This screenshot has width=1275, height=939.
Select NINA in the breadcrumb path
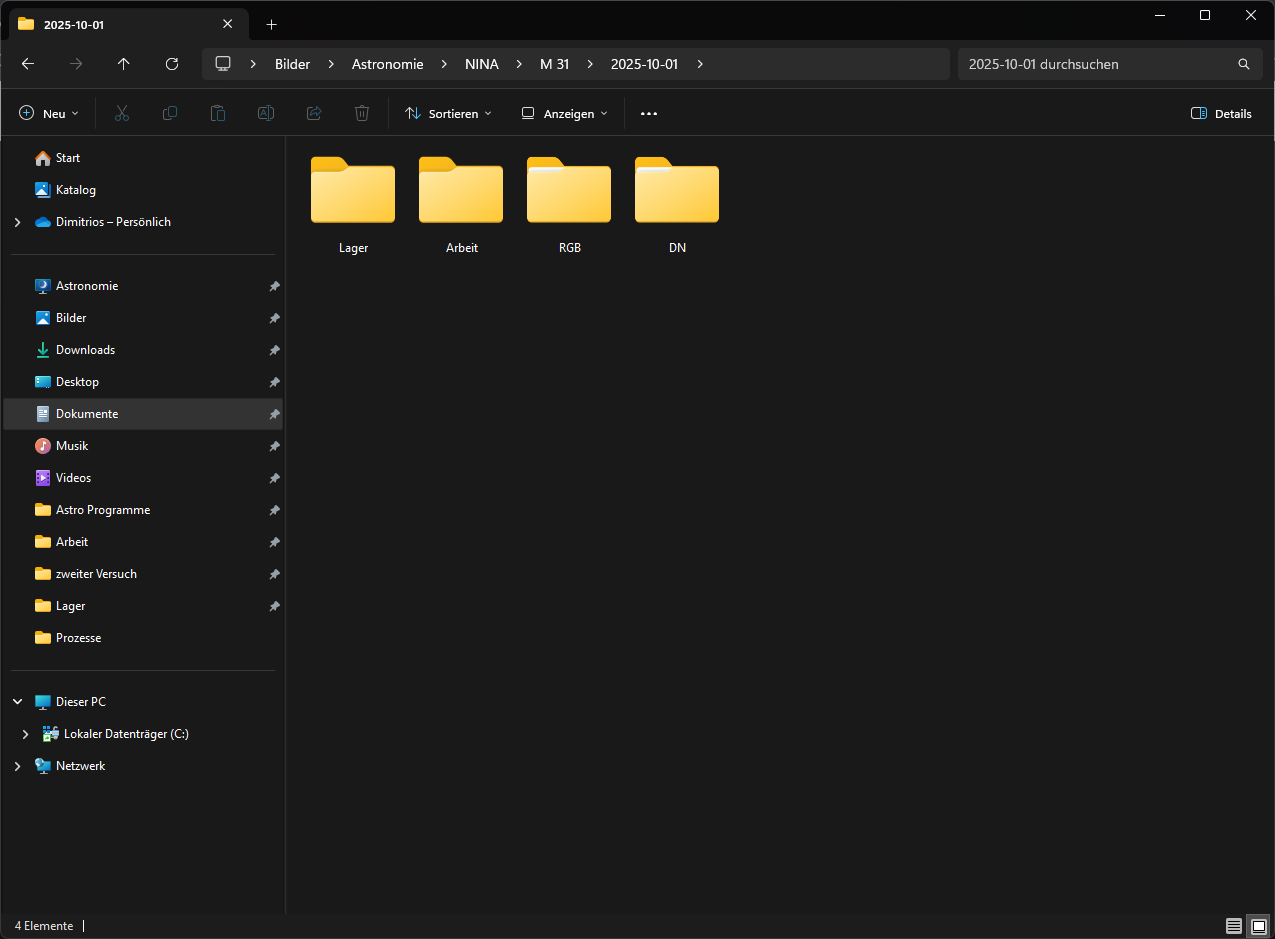tap(481, 64)
